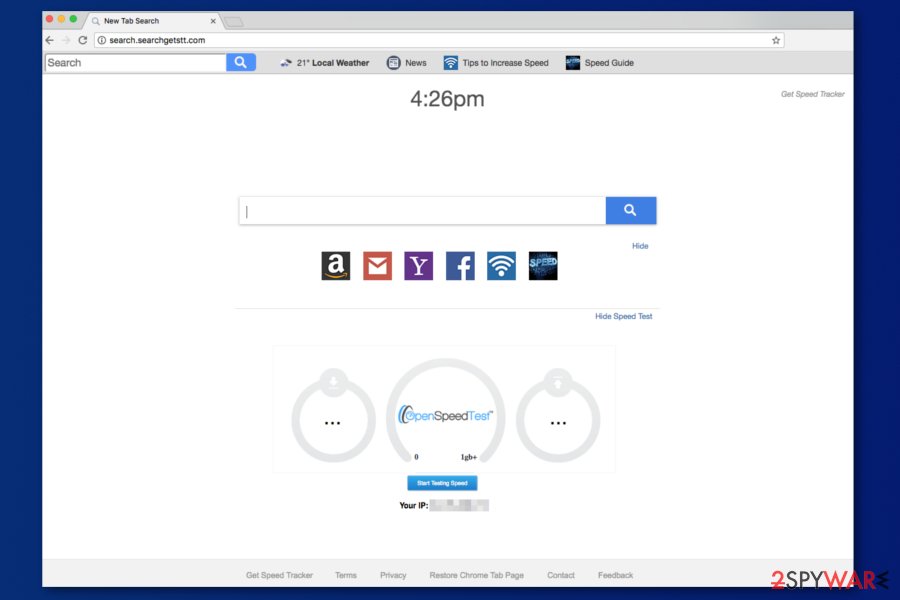900x600 pixels.
Task: Open the Feedback footer link
Action: [615, 575]
